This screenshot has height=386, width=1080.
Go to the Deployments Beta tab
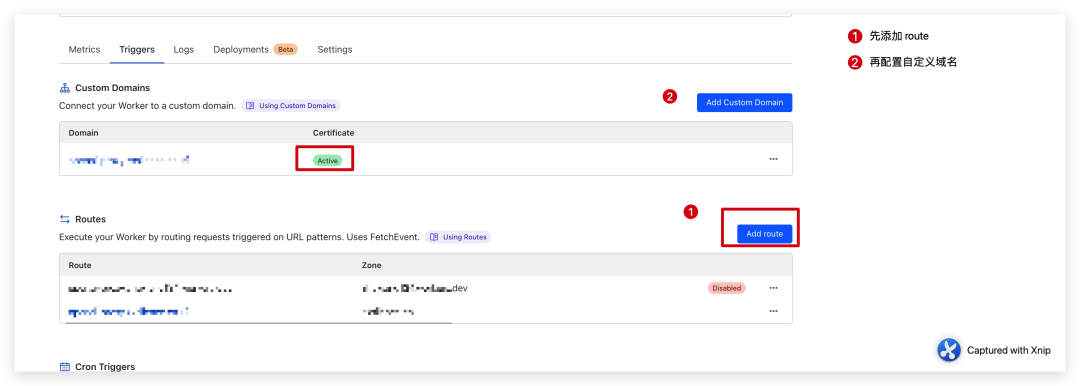tap(255, 50)
